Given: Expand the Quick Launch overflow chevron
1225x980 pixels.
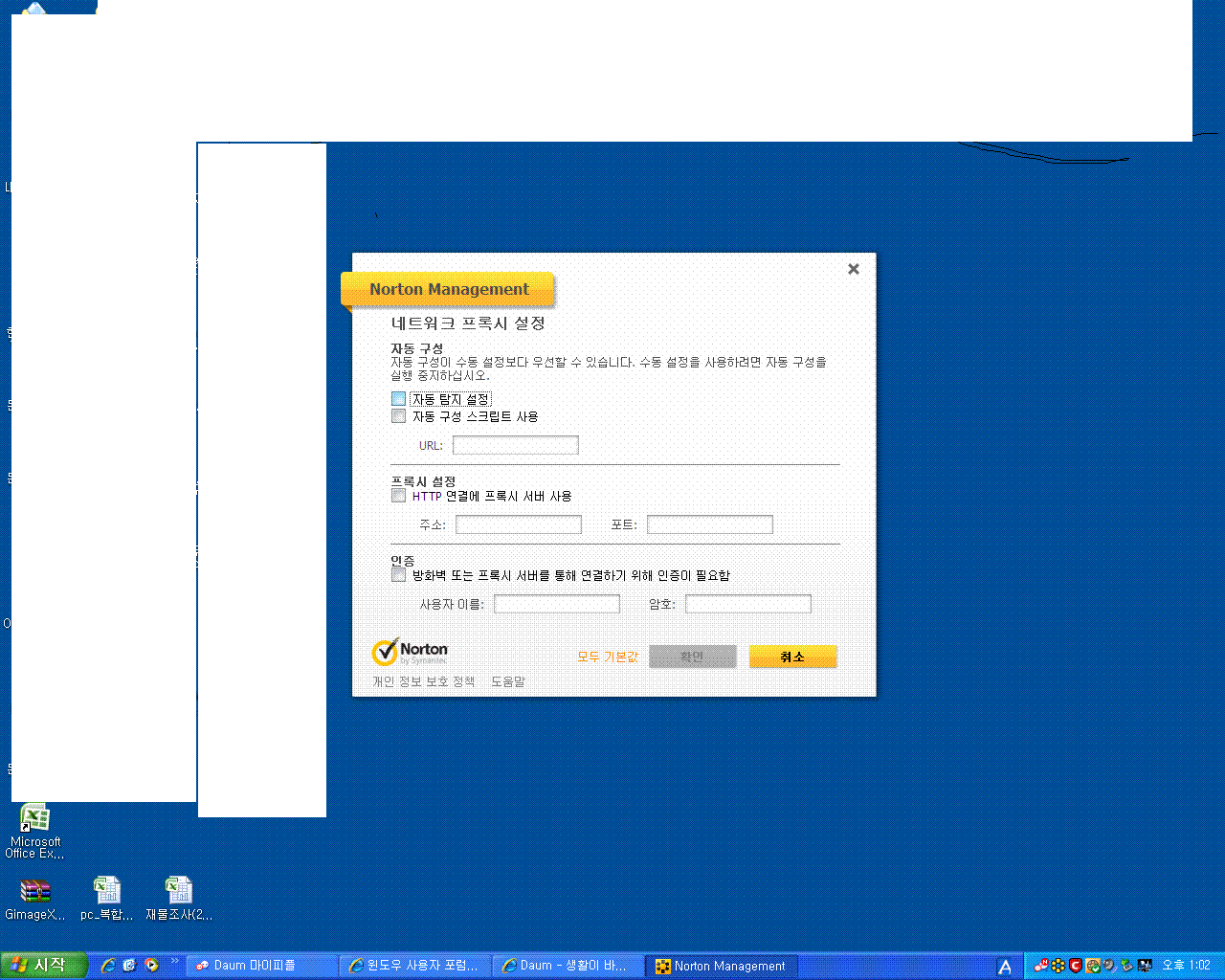Looking at the screenshot, I should point(175,961).
